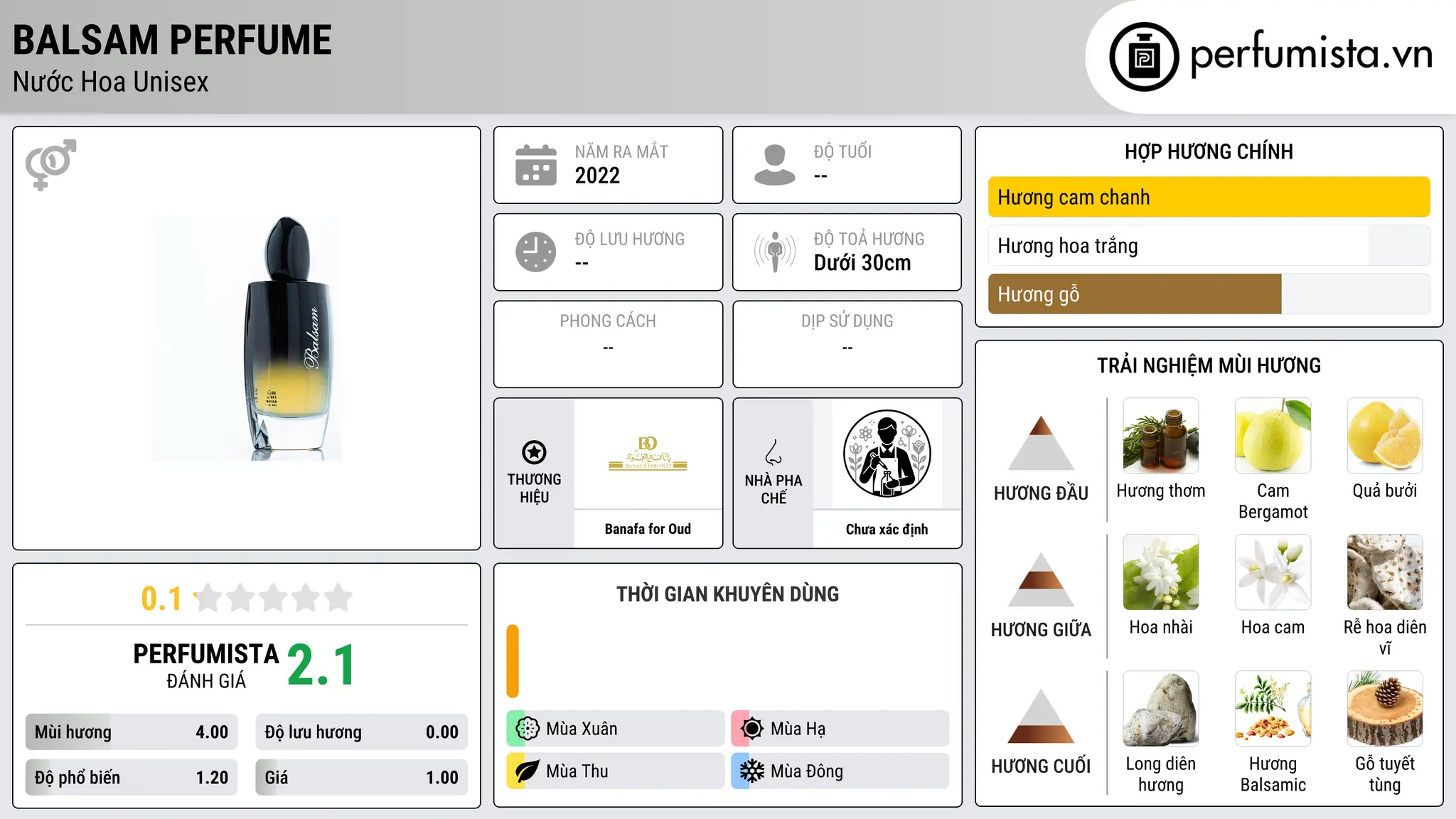This screenshot has height=819, width=1456.
Task: Click the Nước Hoa Unisex subtitle
Action: click(x=110, y=82)
